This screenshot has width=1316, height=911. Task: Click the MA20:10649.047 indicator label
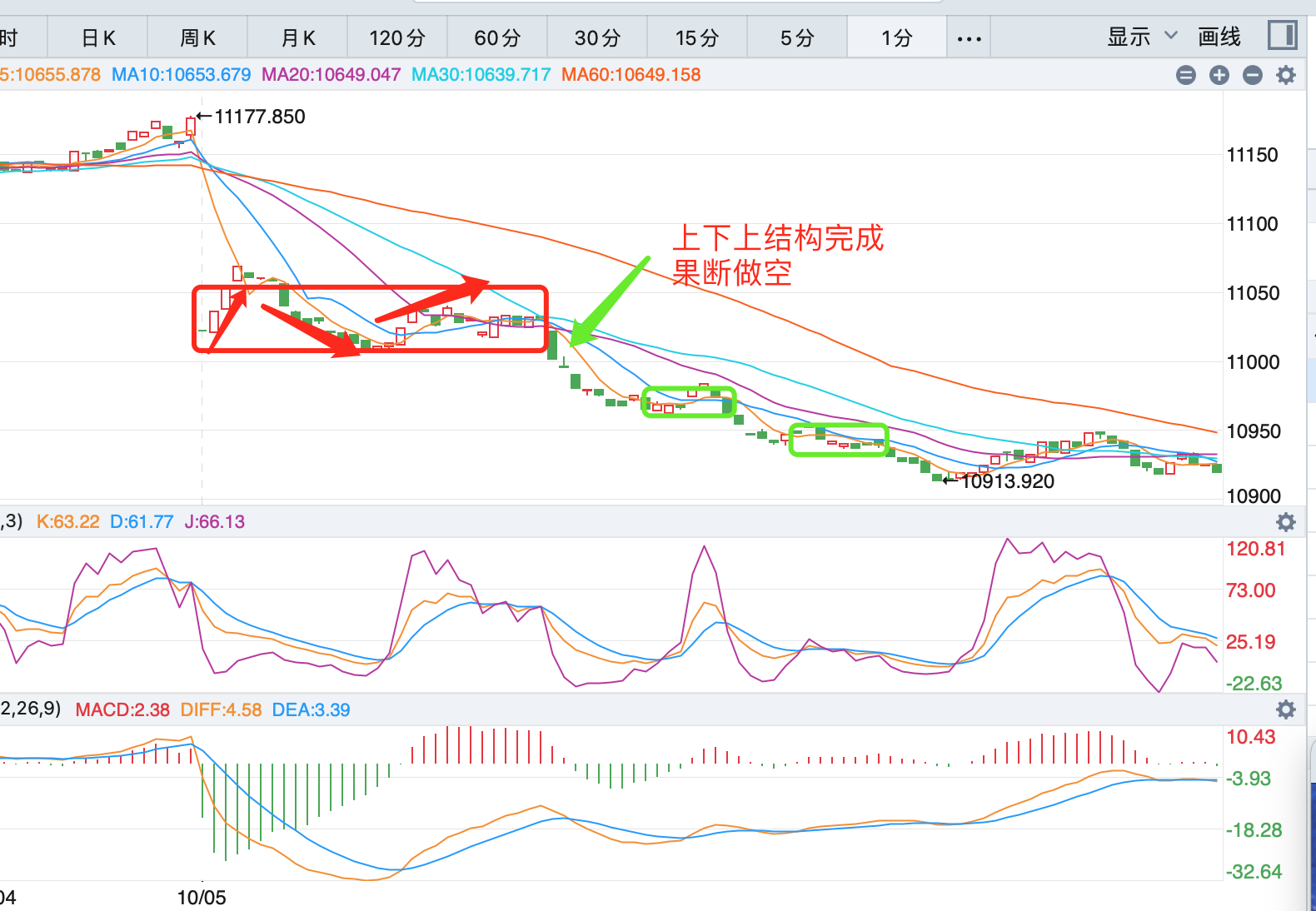[331, 75]
